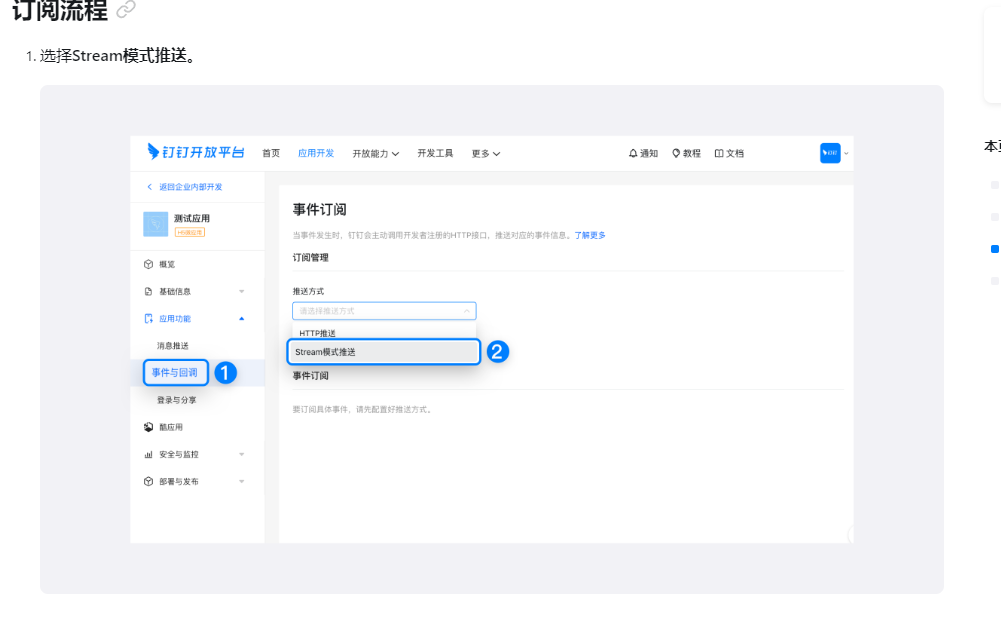Image resolution: width=1001 pixels, height=618 pixels.
Task: Expand the 部署与发布 section arrow
Action: (x=242, y=481)
